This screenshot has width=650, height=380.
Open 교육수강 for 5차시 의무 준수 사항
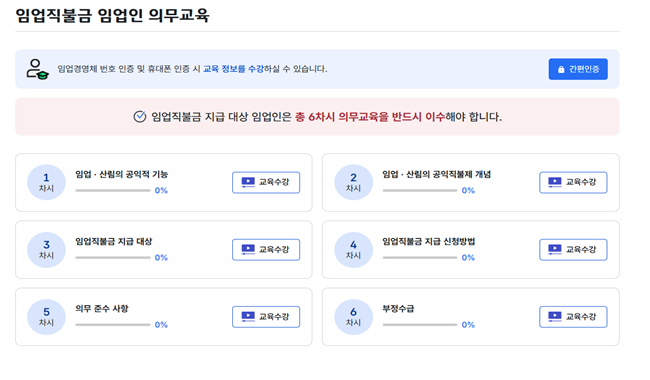pyautogui.click(x=266, y=317)
